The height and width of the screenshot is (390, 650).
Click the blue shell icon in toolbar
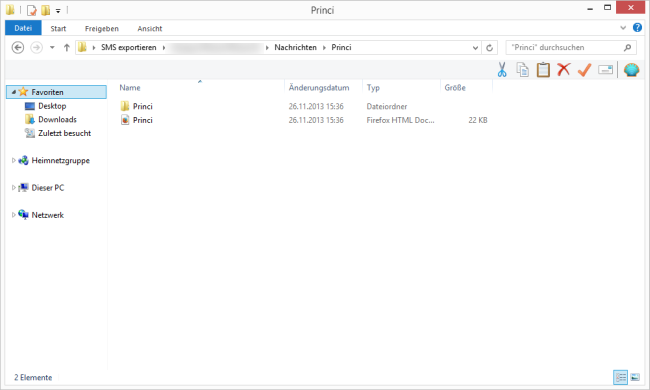click(631, 70)
